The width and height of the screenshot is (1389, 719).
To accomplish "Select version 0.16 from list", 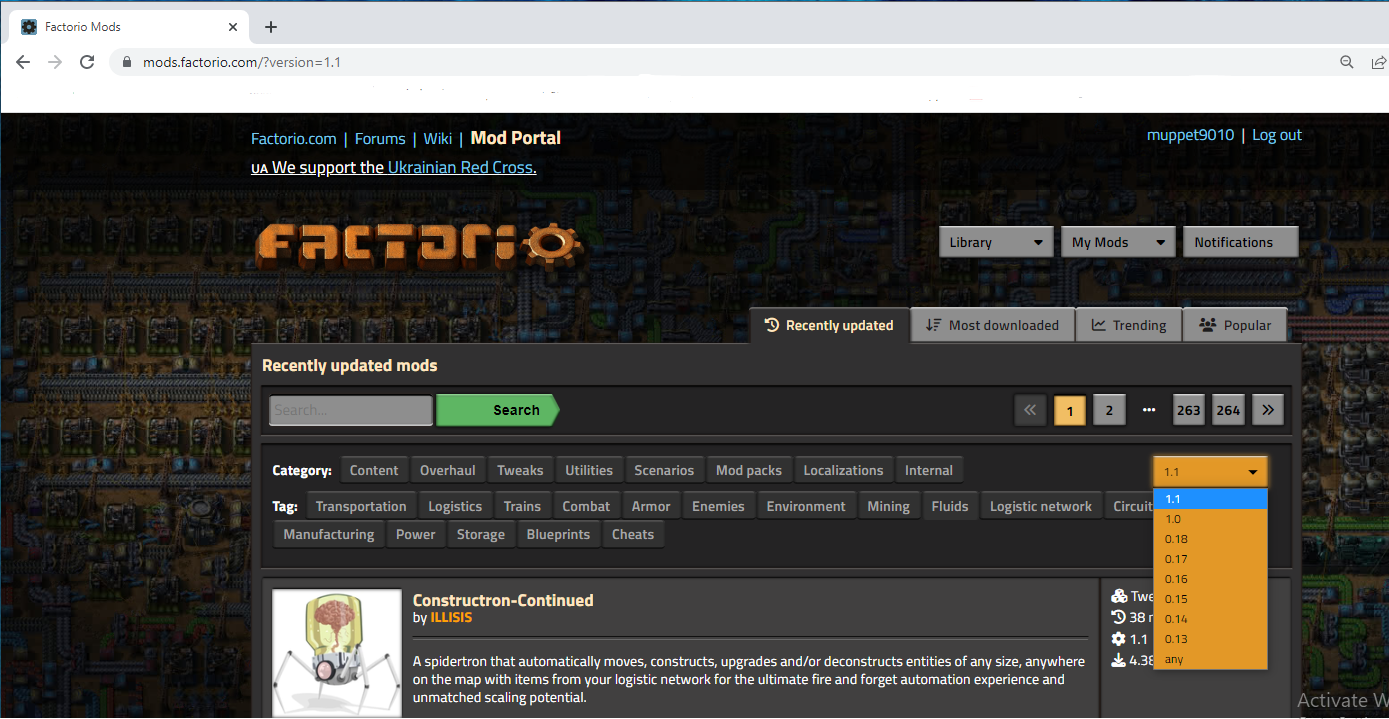I will click(x=1210, y=579).
